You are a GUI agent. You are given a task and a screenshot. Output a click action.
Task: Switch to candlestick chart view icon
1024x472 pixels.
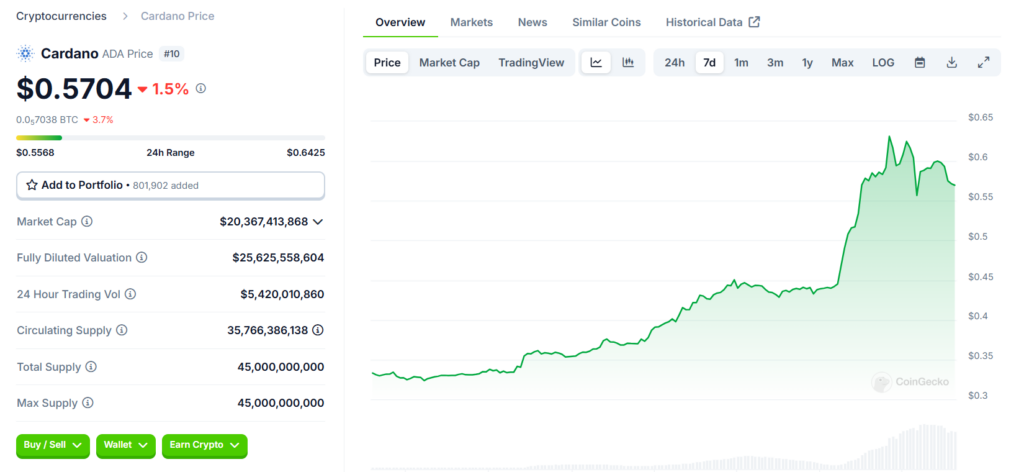628,63
